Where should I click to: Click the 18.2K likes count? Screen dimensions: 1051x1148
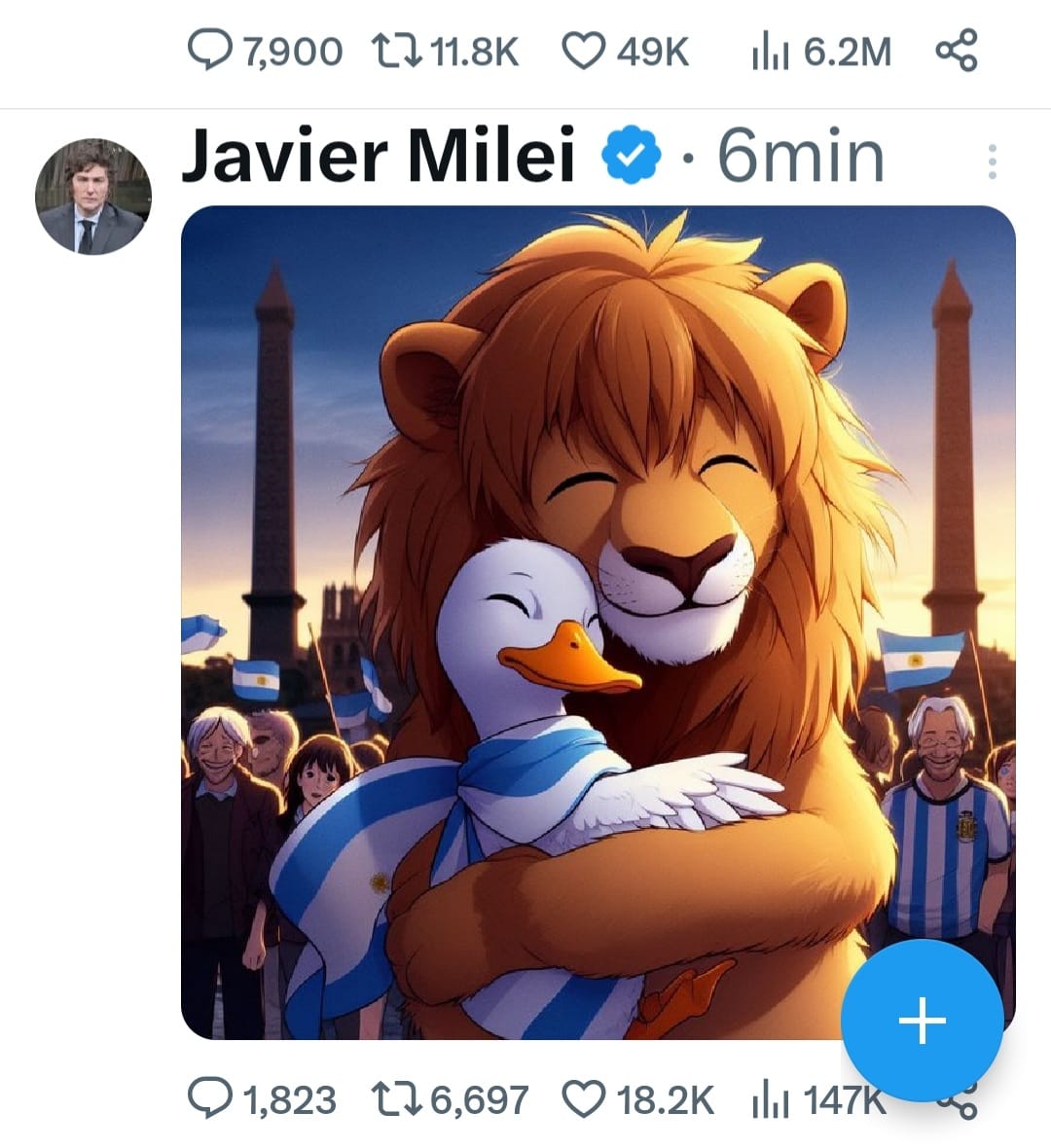(665, 1100)
